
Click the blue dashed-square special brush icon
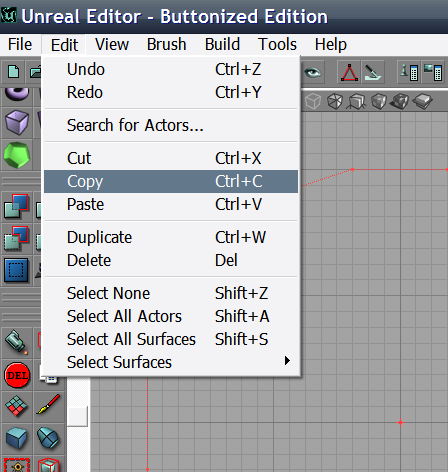(x=17, y=270)
